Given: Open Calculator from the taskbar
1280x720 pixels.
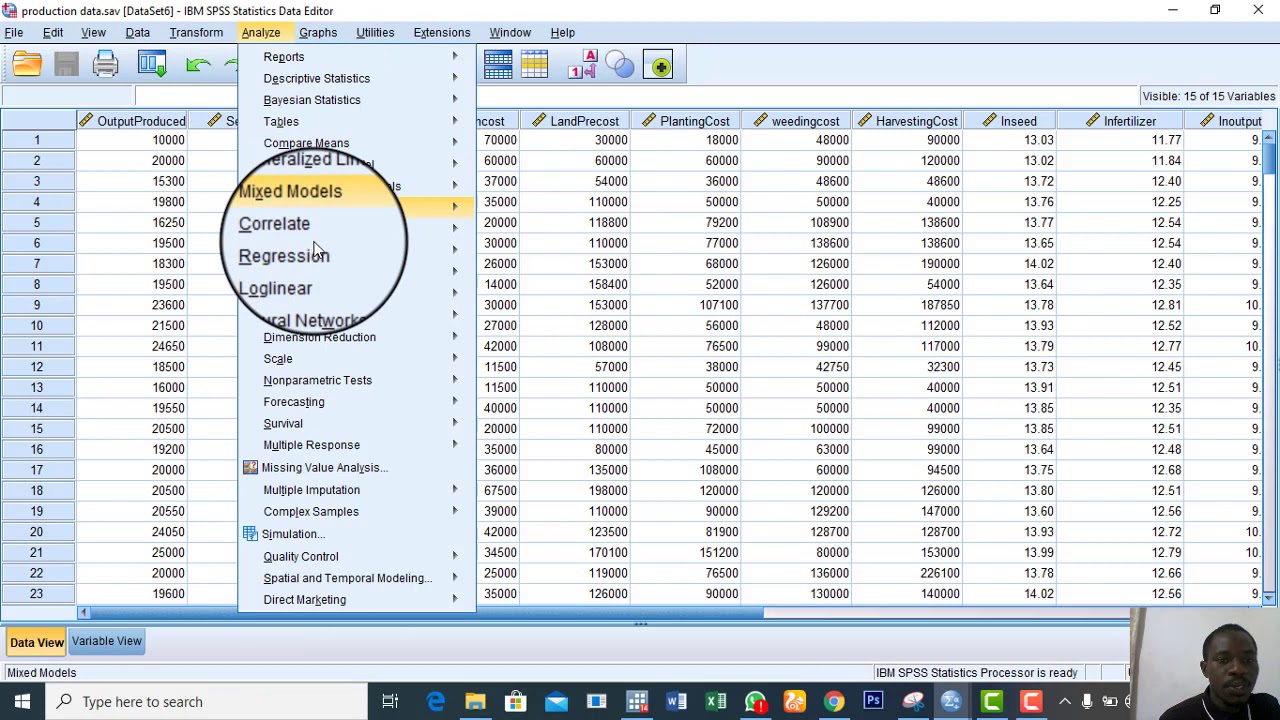Looking at the screenshot, I should point(636,701).
